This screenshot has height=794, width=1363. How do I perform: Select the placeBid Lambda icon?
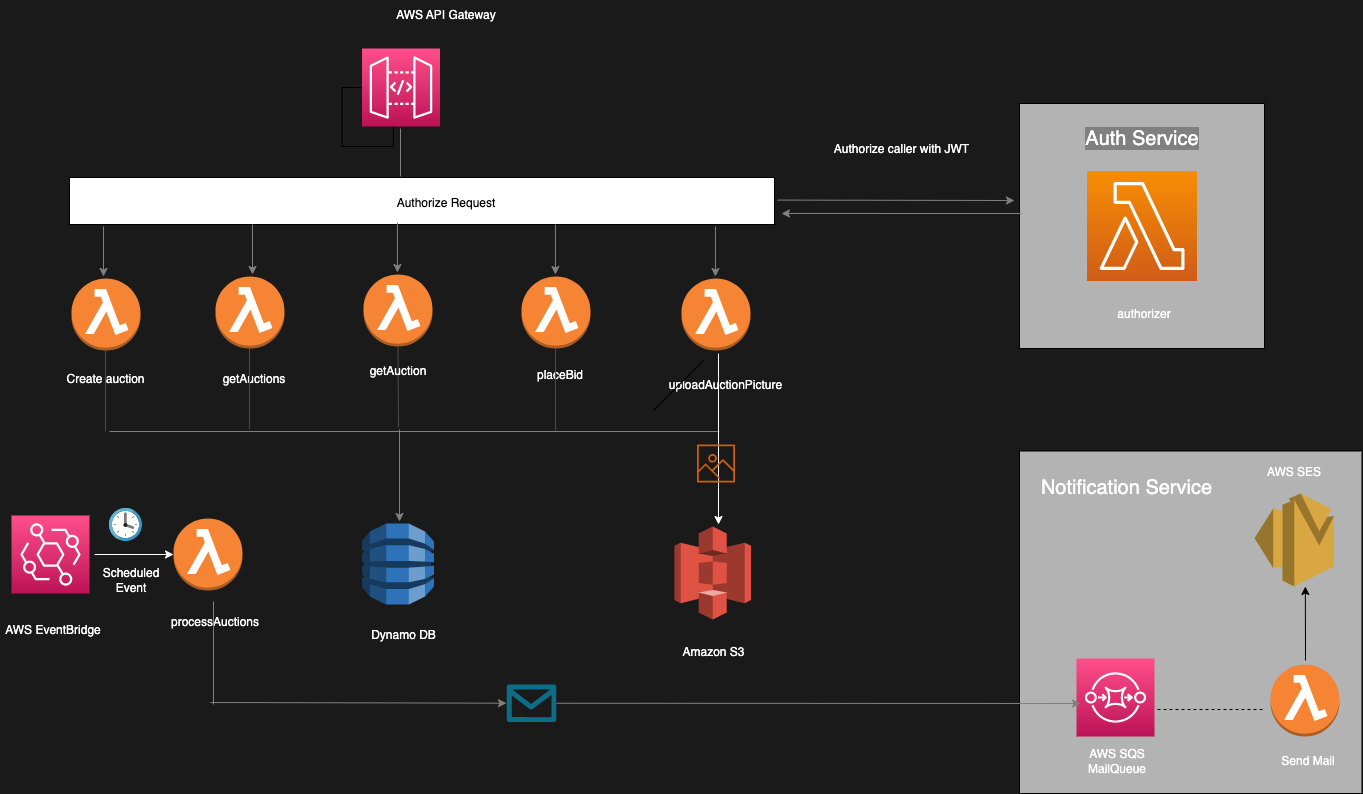pos(556,313)
